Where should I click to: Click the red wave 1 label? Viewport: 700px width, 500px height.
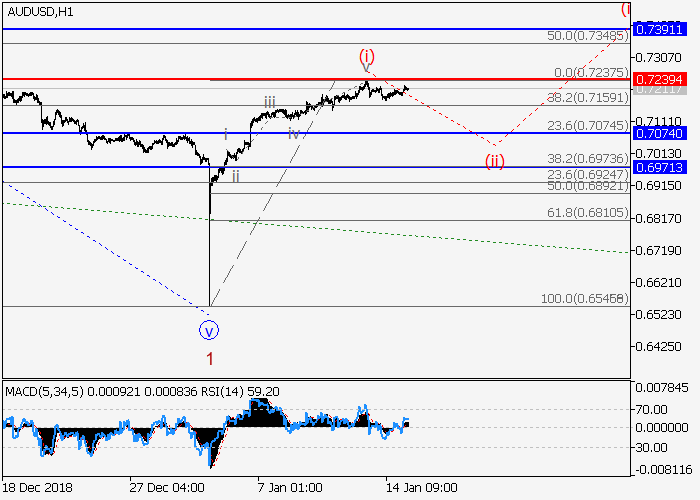210,357
